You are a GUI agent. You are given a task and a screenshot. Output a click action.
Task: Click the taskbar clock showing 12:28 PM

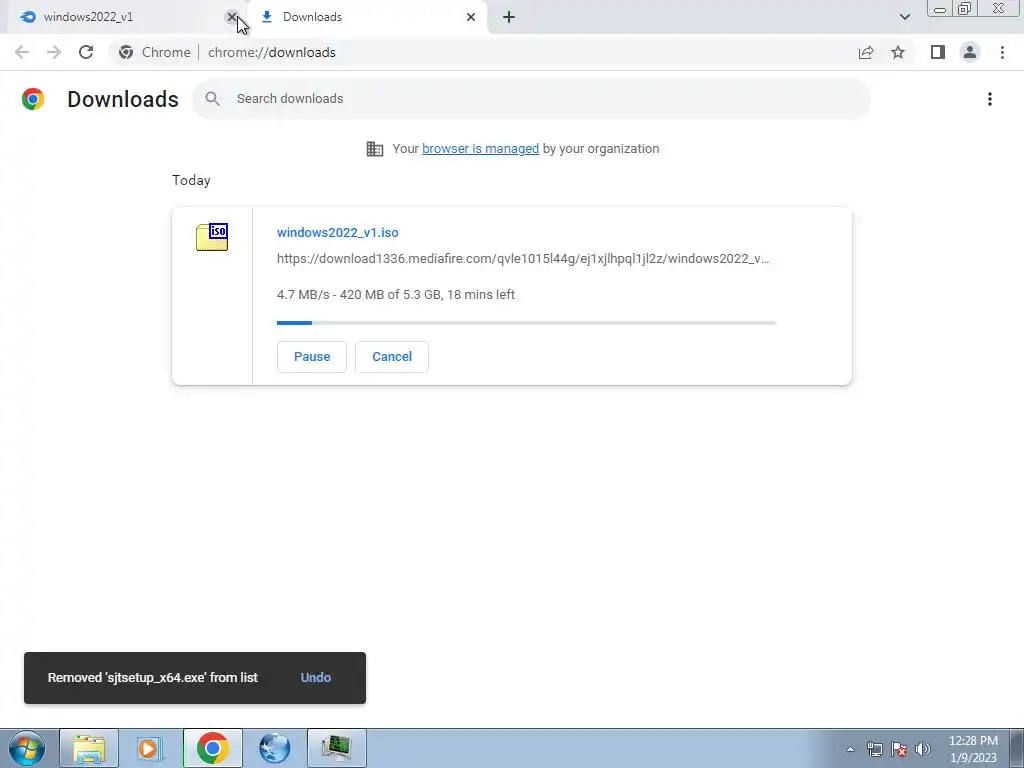[x=973, y=749]
